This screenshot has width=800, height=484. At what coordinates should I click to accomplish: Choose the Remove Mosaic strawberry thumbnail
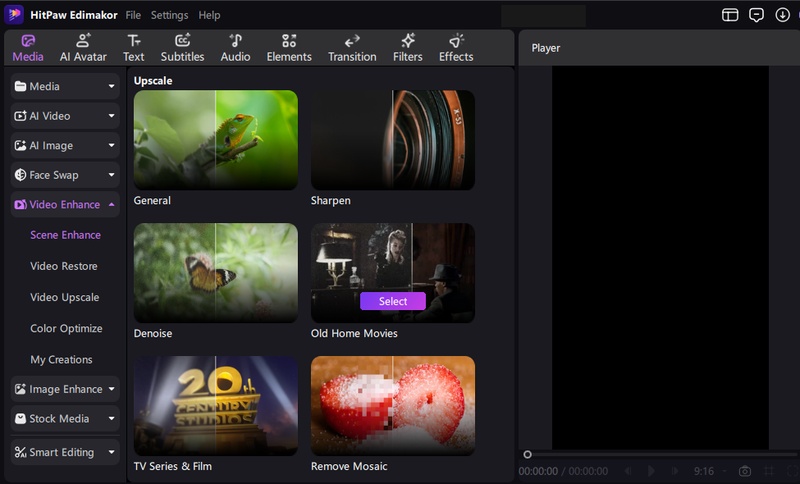393,405
